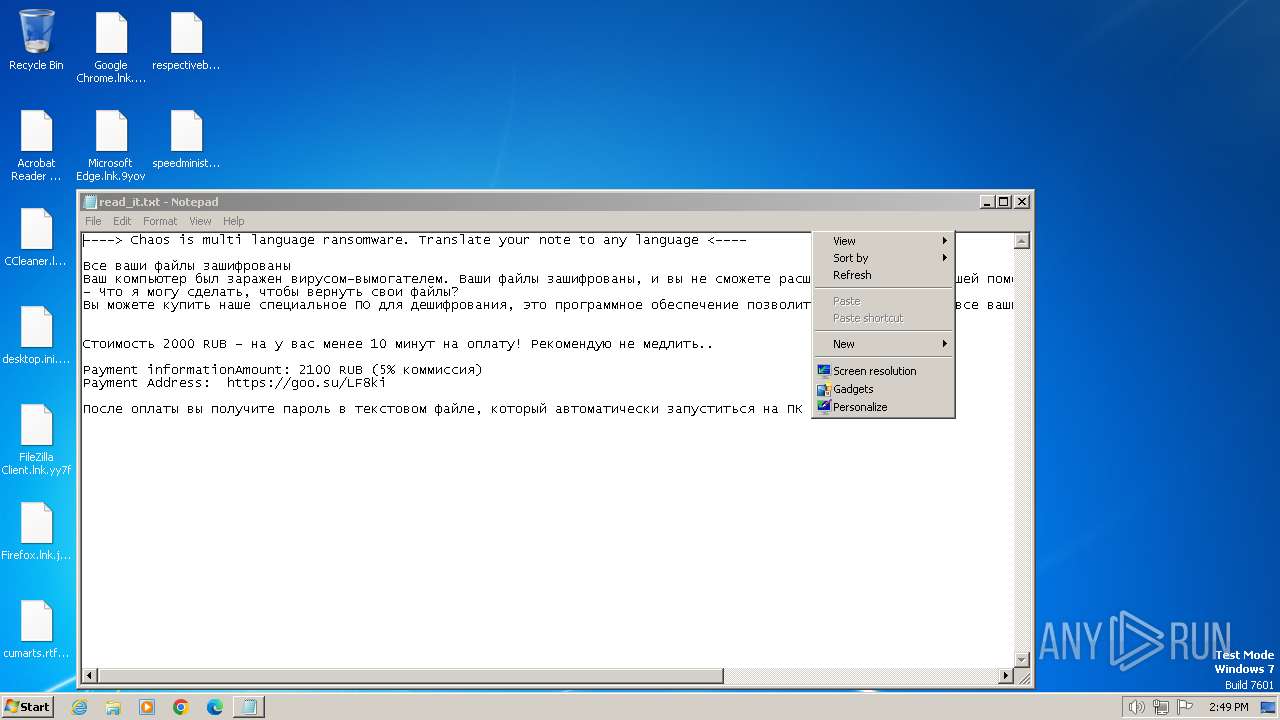Expand the New submenu in the context menu

click(883, 344)
